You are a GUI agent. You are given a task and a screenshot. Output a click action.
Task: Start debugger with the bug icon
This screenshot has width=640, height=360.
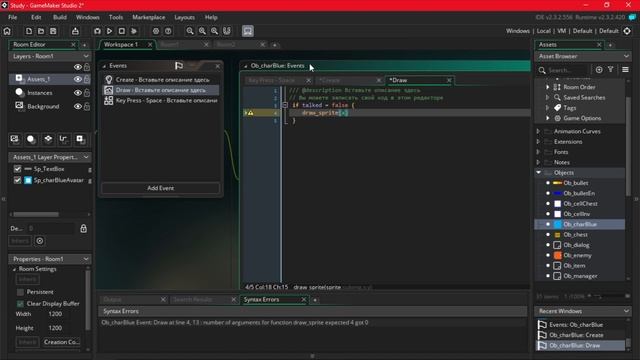click(97, 31)
